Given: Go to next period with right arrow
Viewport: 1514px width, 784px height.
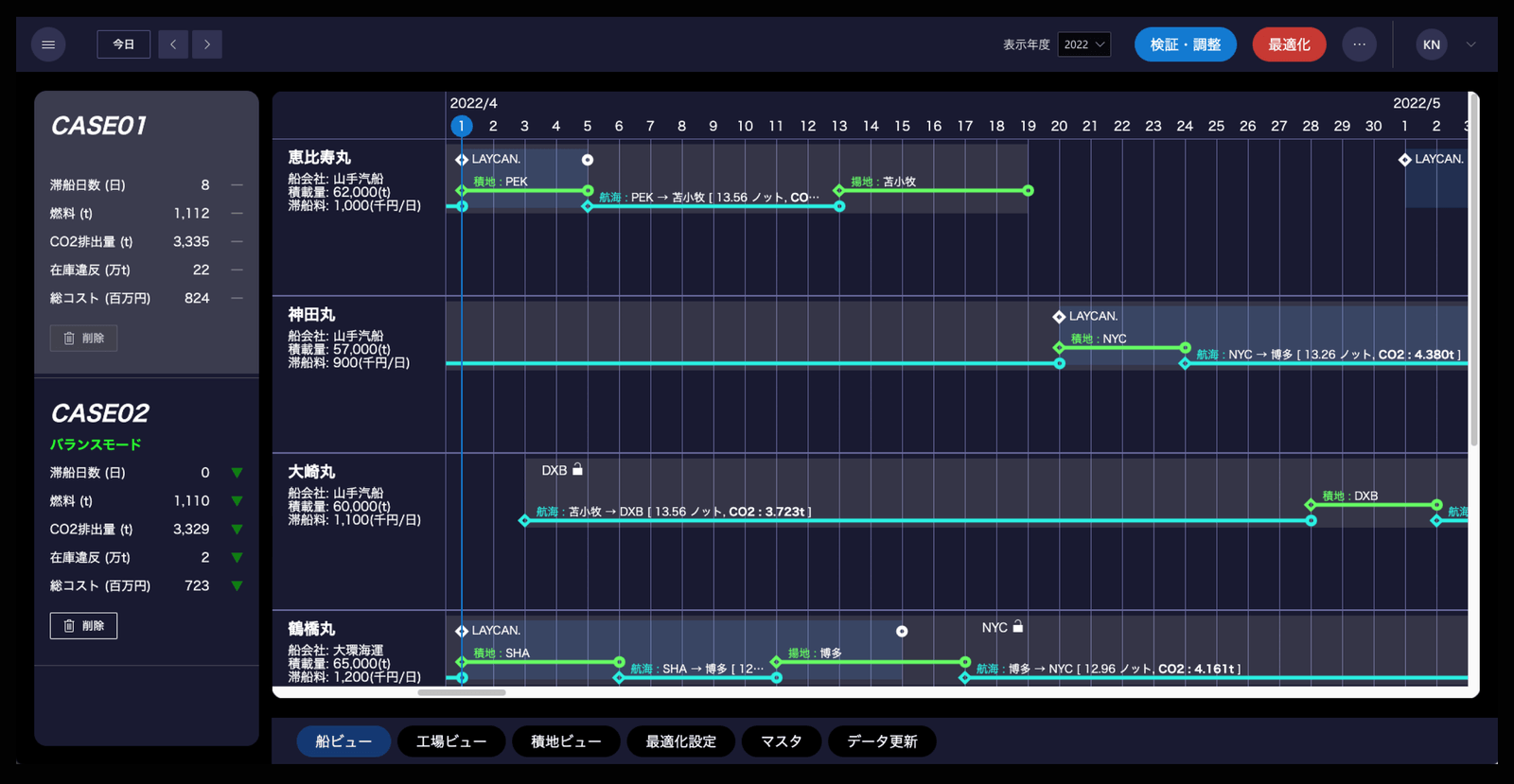Looking at the screenshot, I should pos(207,44).
